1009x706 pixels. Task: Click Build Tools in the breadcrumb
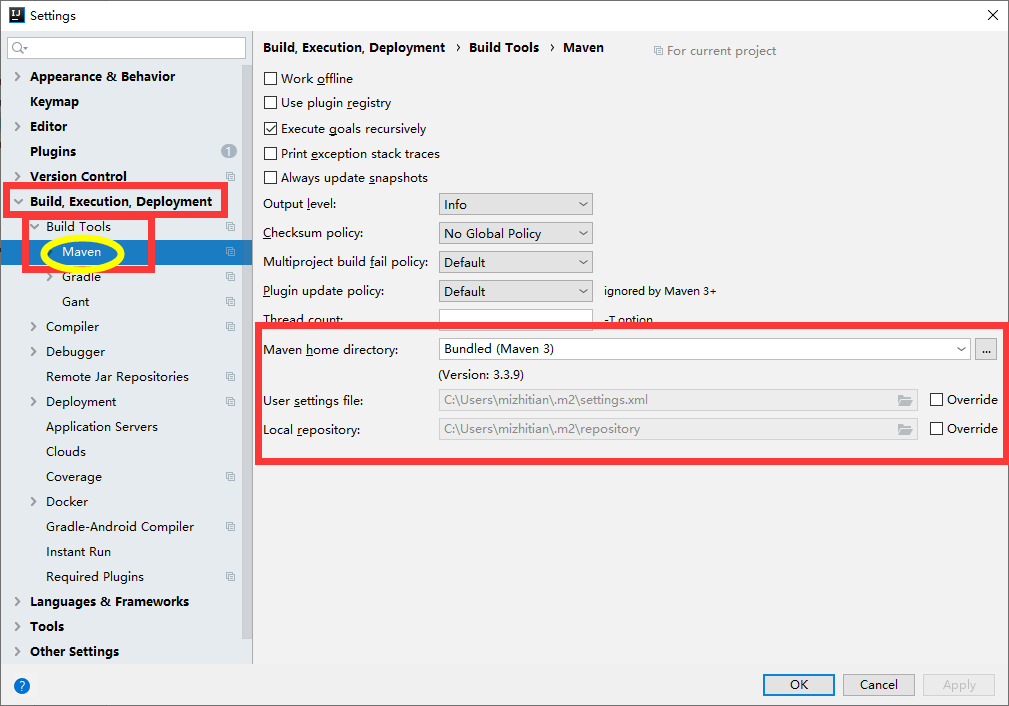[504, 48]
